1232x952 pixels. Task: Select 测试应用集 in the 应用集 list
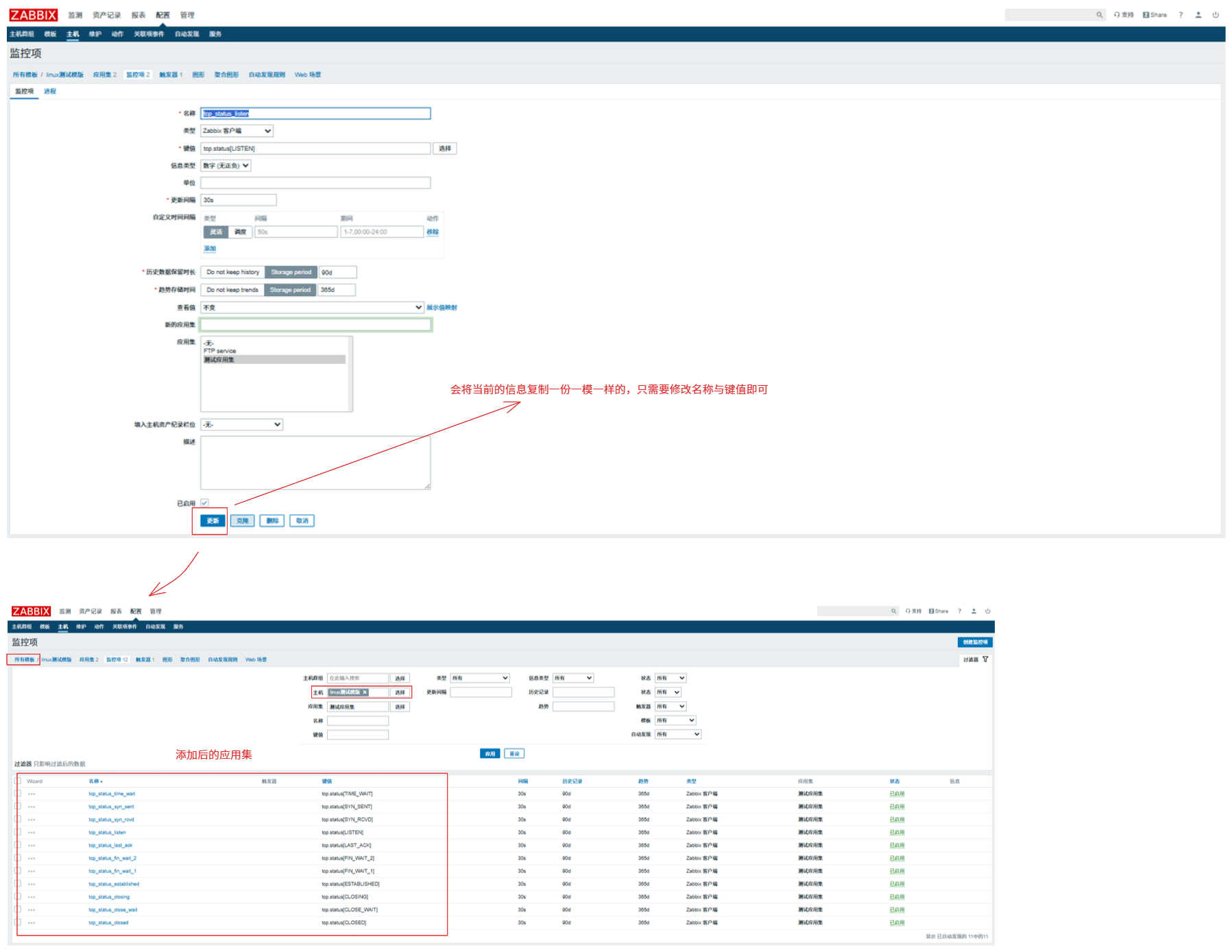coord(274,360)
